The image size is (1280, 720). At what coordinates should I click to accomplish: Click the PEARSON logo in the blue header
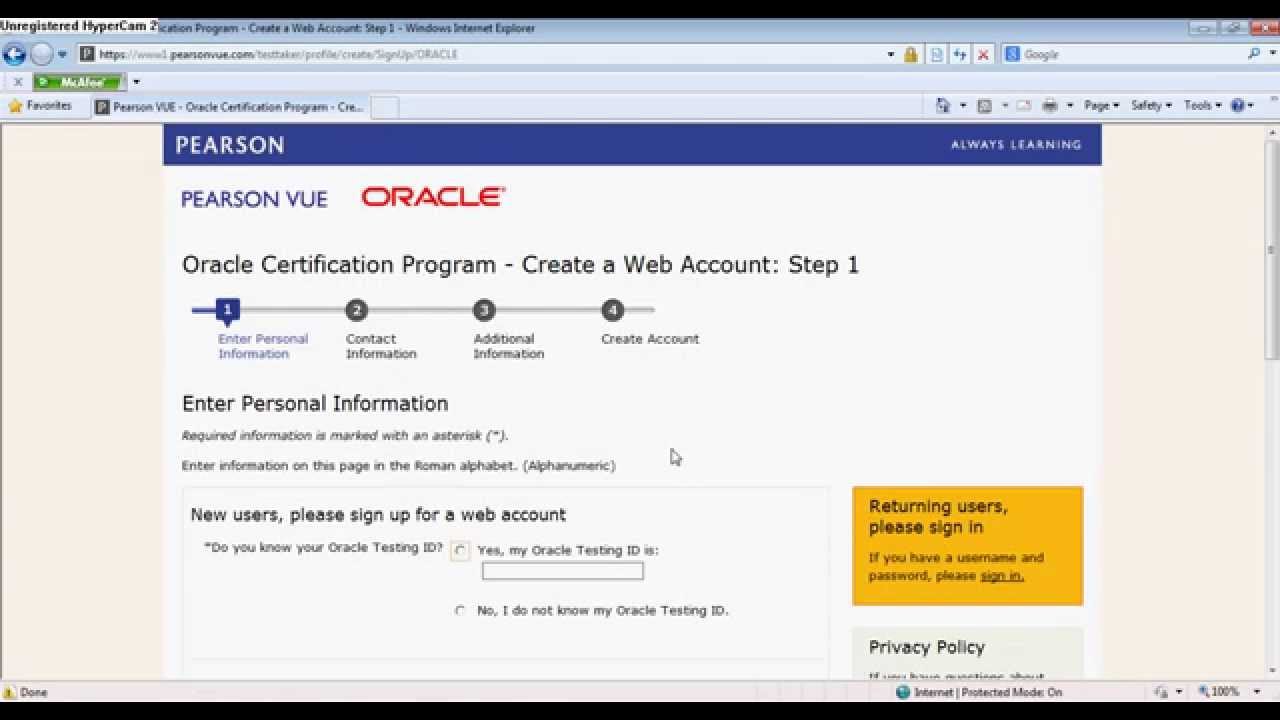(230, 145)
